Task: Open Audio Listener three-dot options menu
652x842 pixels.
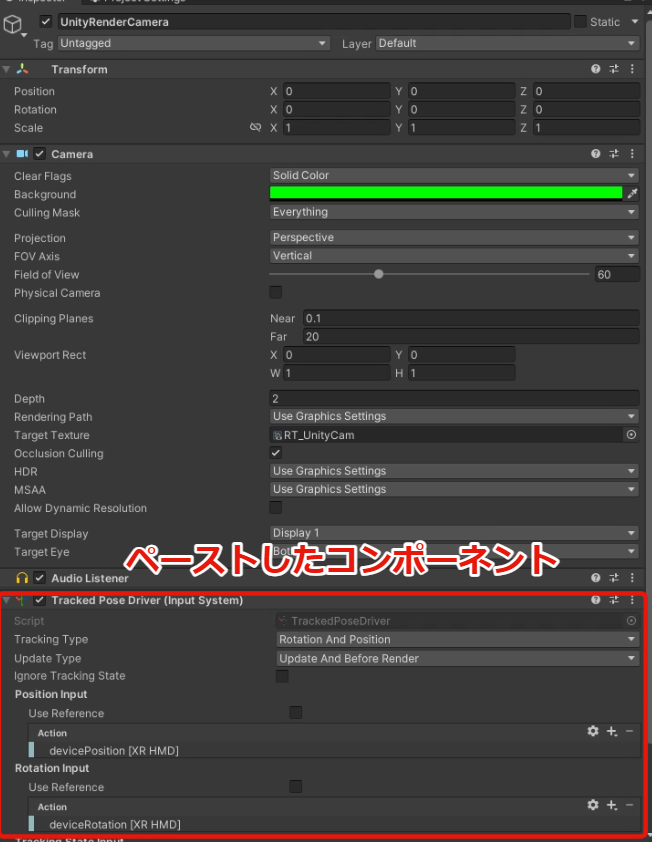Action: [x=631, y=578]
